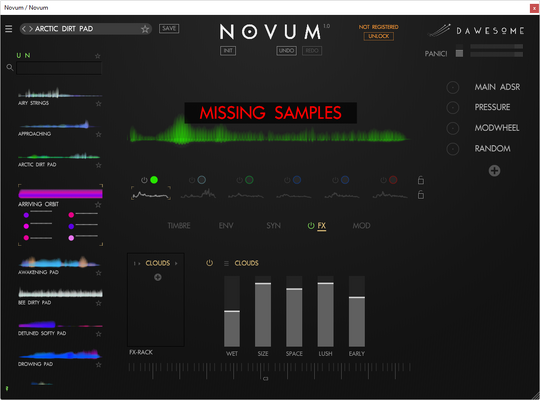Star the Airy Strings preset

[98, 104]
